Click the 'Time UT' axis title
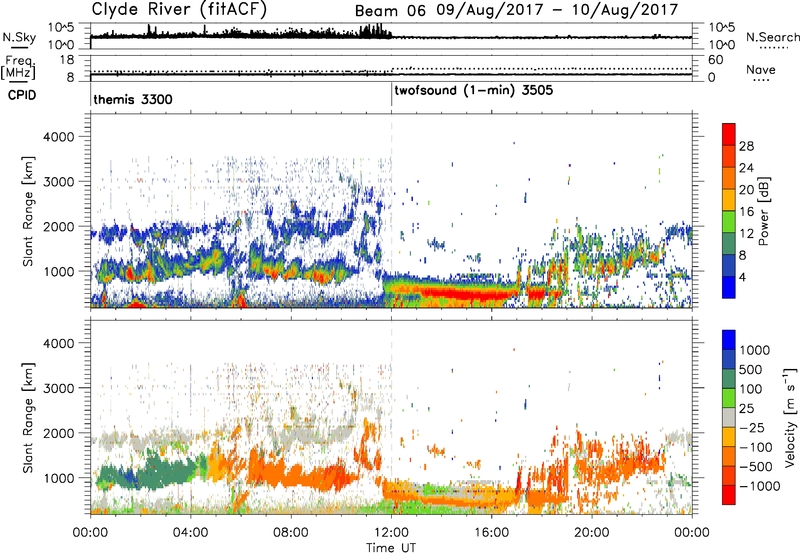The width and height of the screenshot is (800, 554). point(391,548)
